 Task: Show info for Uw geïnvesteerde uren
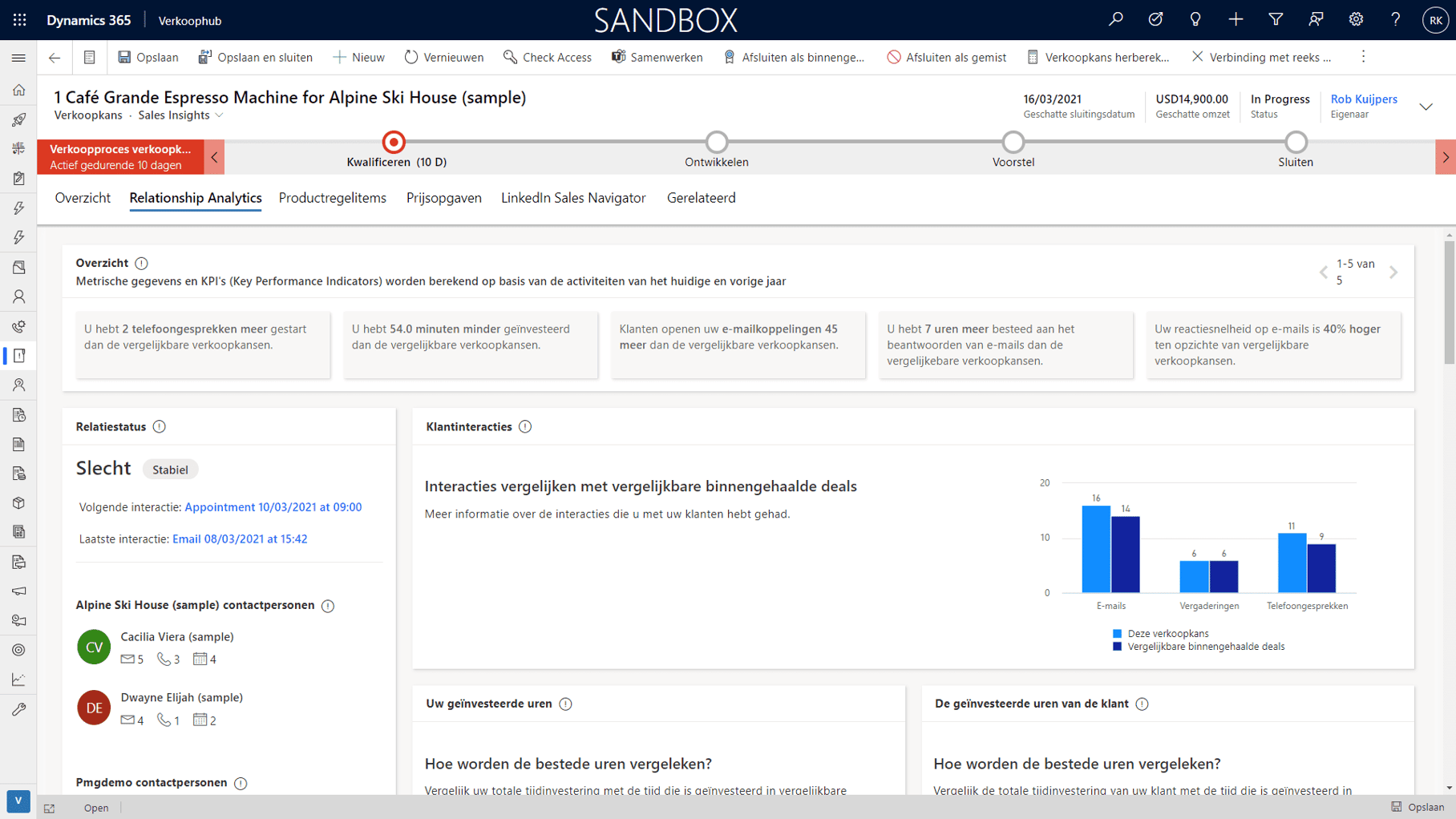point(566,704)
